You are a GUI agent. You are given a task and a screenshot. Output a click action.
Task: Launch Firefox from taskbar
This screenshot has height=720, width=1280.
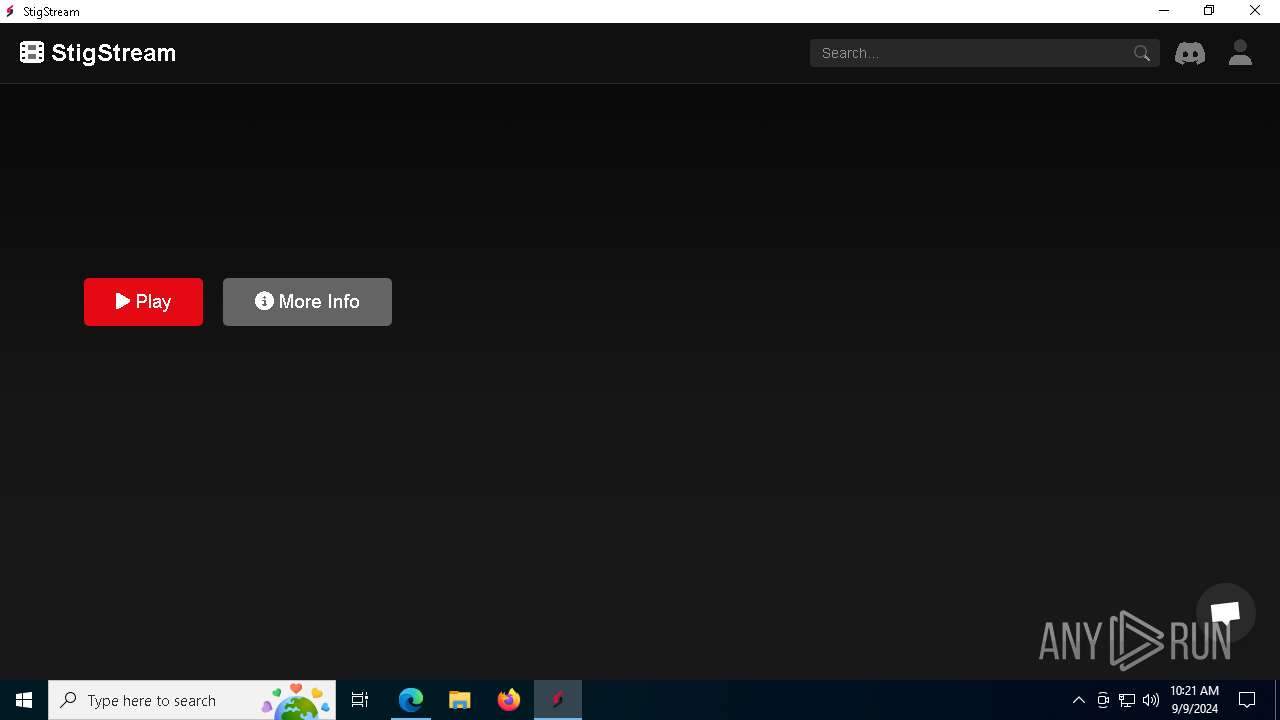509,700
